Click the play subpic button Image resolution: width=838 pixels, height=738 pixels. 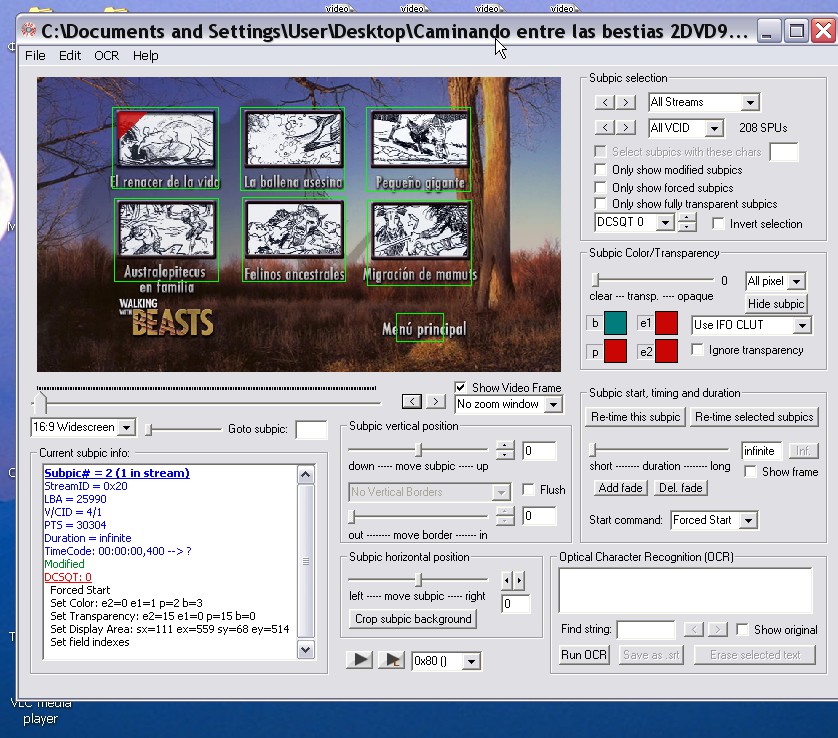pyautogui.click(x=360, y=660)
